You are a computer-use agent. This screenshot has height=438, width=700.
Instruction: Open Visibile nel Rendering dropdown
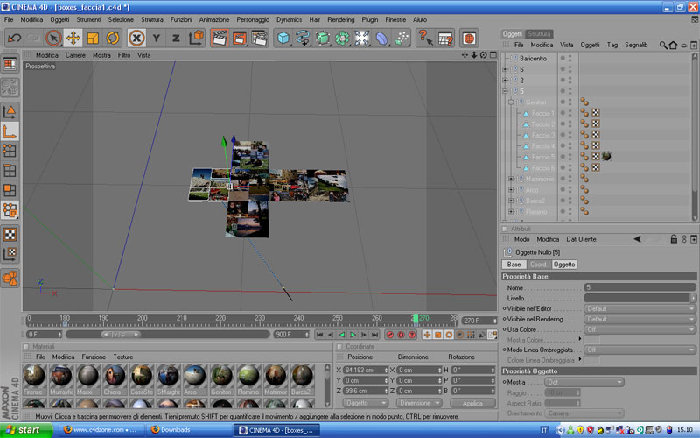640,319
